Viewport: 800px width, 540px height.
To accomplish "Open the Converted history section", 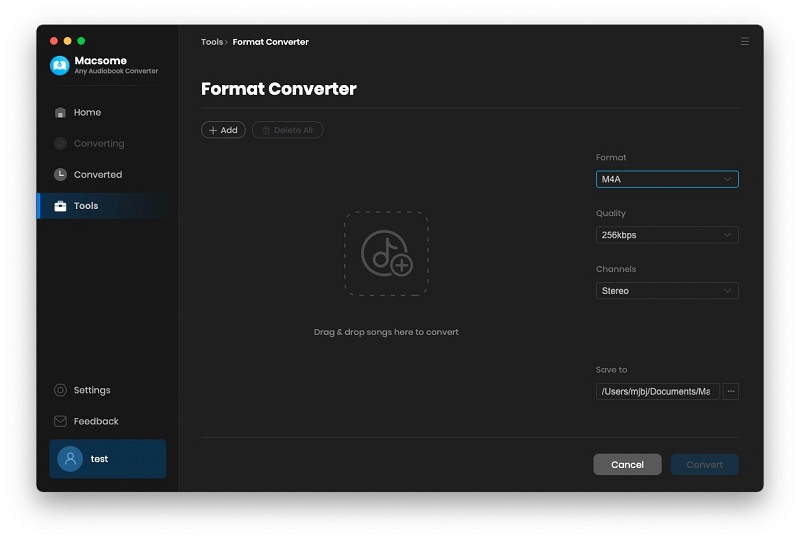I will 107,175.
